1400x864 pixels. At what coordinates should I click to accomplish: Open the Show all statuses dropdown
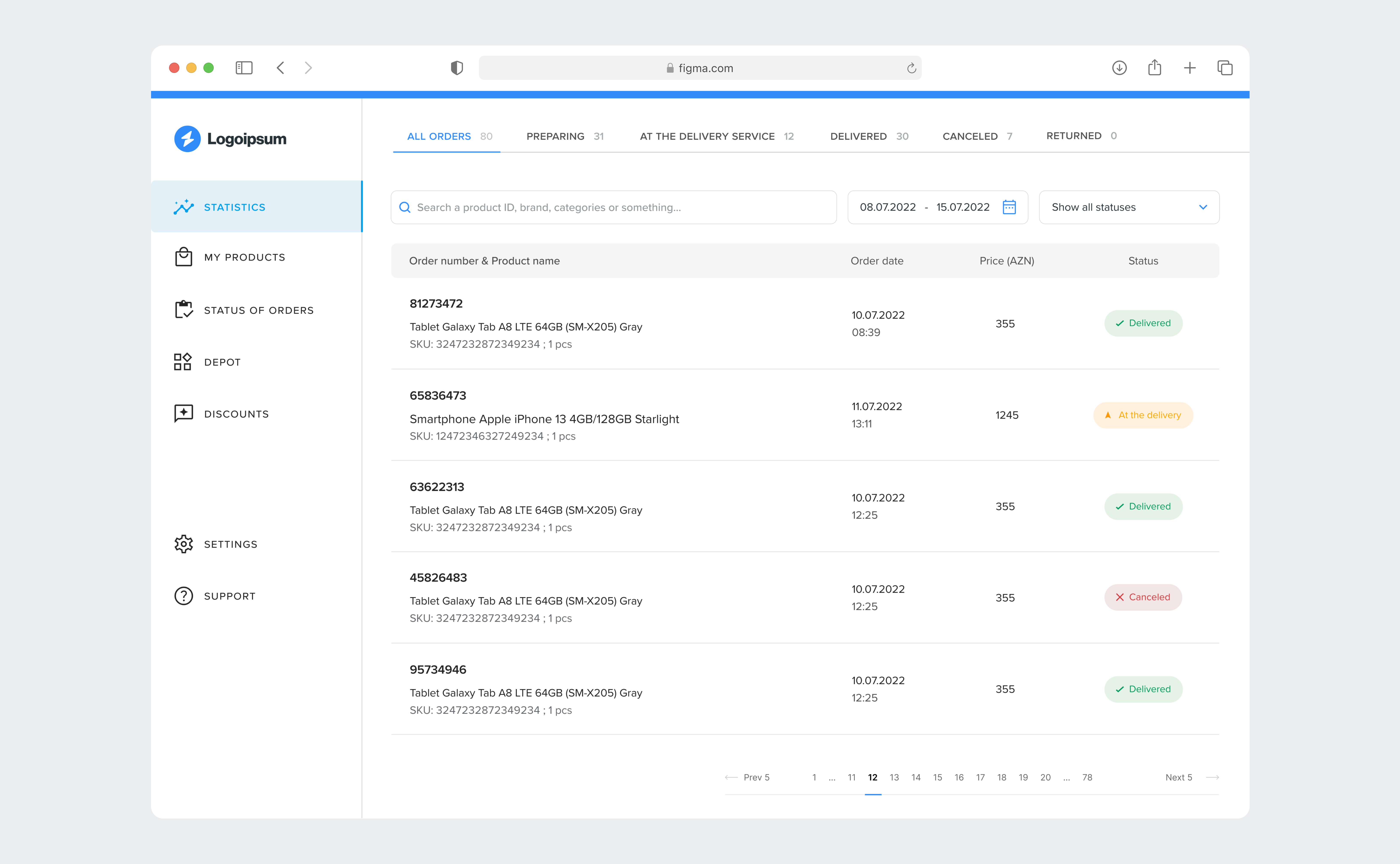pyautogui.click(x=1129, y=207)
